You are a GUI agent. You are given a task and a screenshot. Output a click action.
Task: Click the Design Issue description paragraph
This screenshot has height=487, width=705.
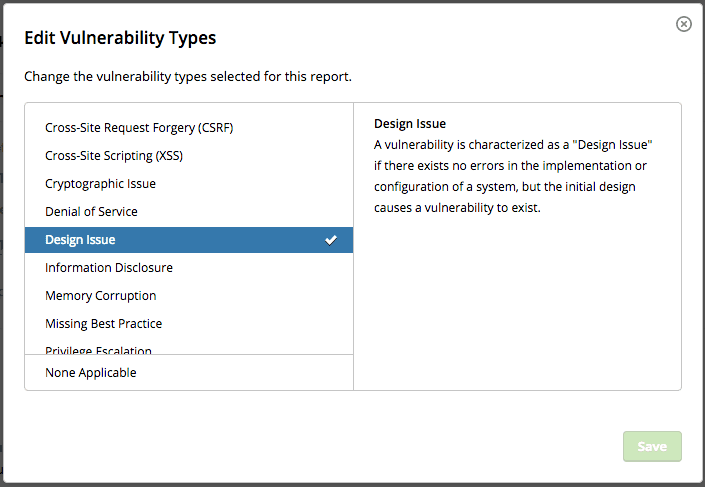(x=512, y=177)
